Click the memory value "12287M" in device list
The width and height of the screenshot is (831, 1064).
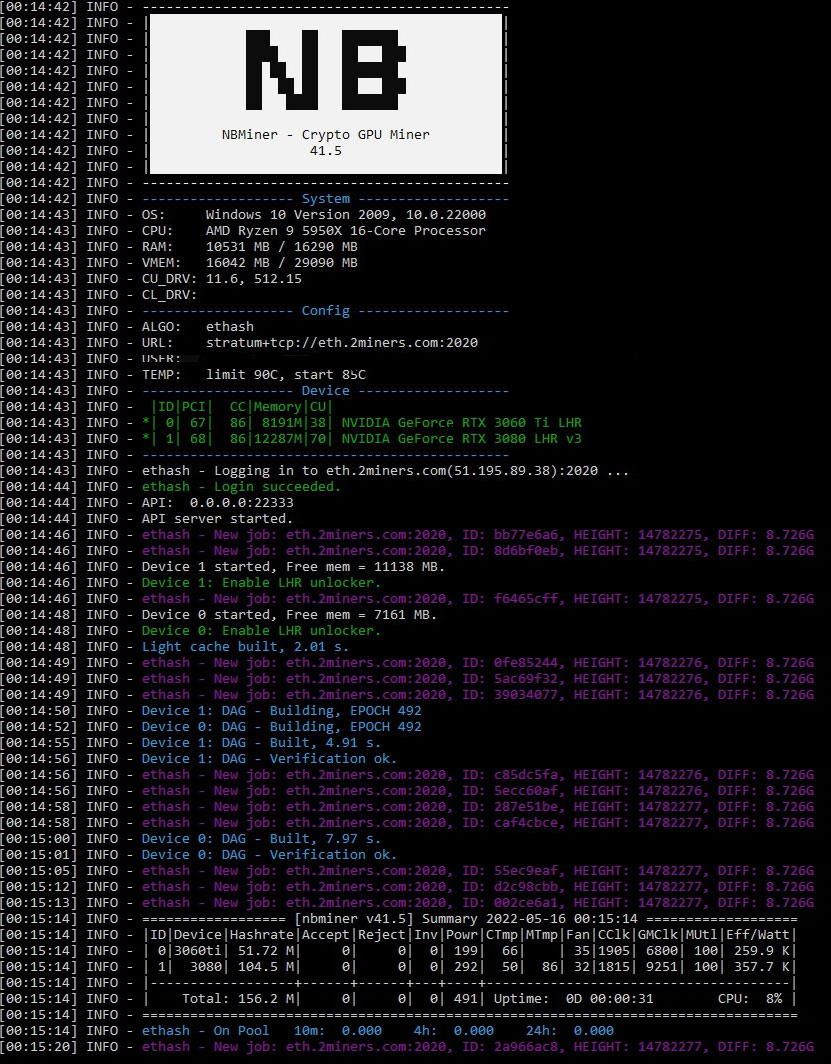point(278,438)
